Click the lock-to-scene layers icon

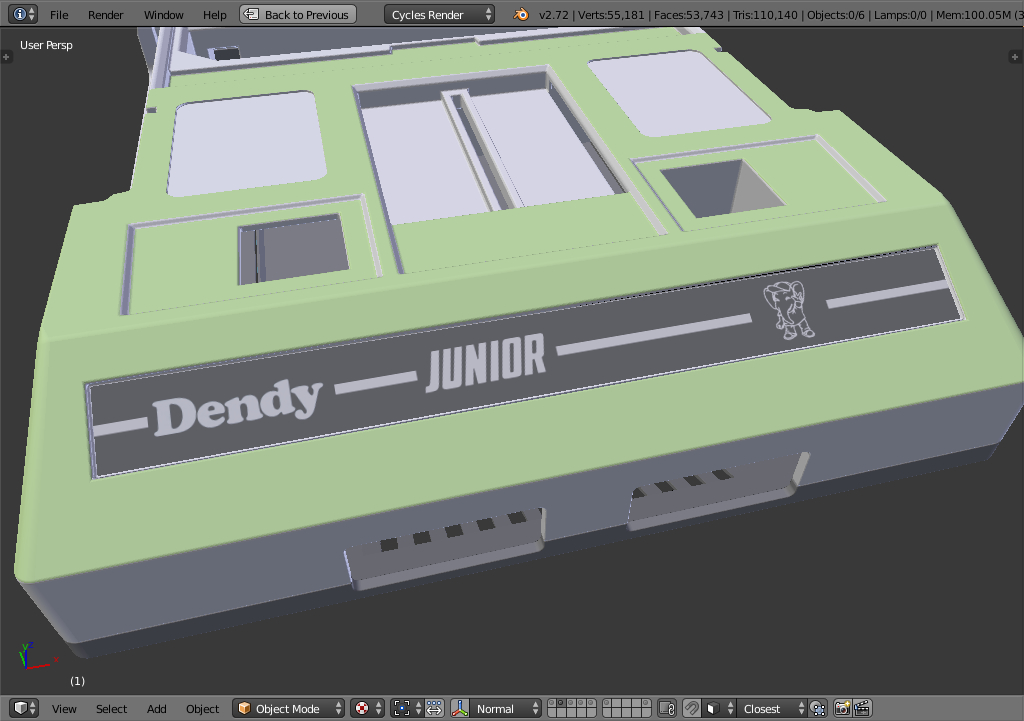(666, 708)
